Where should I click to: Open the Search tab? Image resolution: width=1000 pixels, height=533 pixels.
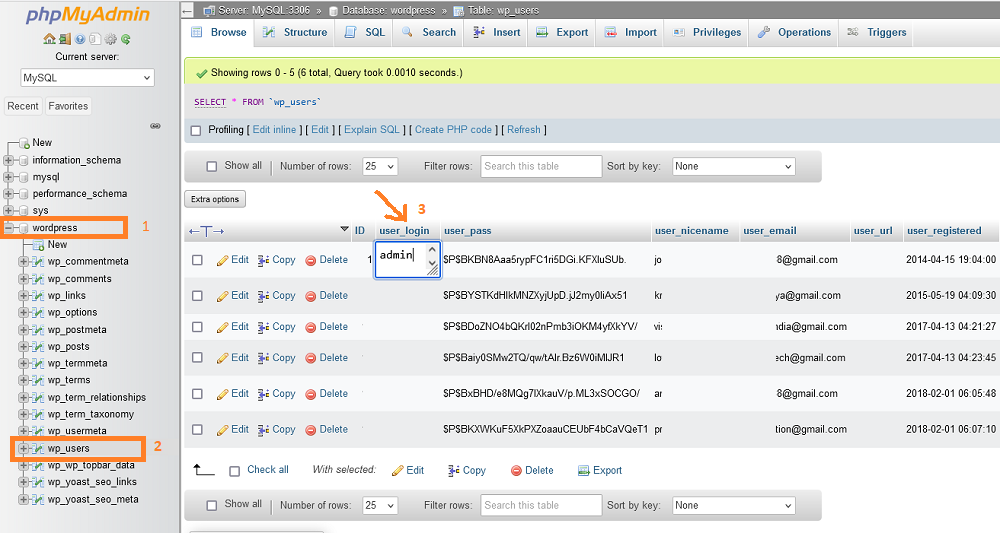[x=429, y=33]
